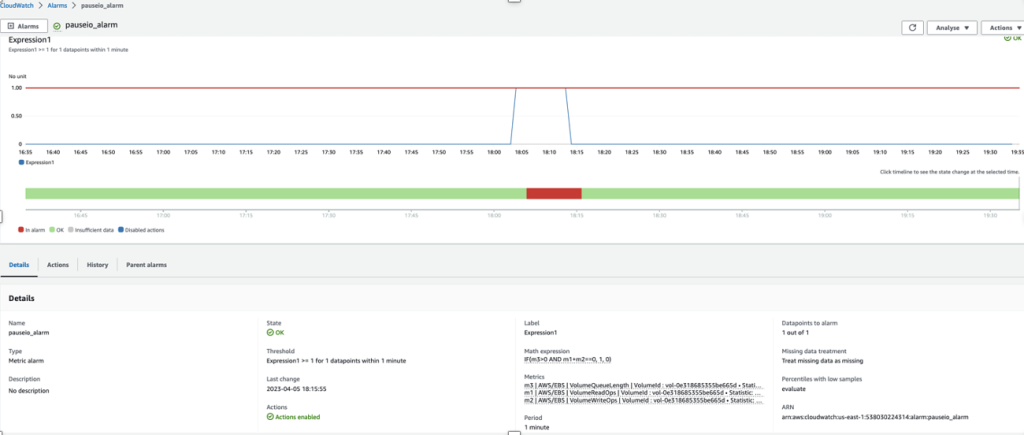
Task: Click the 'No description' text
Action: point(29,391)
